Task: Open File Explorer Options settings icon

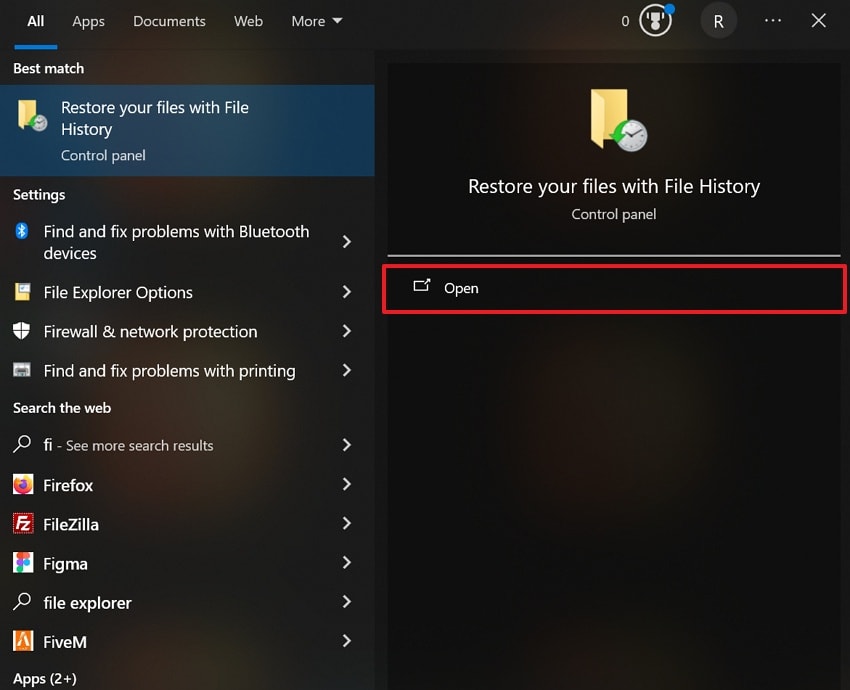Action: pyautogui.click(x=23, y=292)
